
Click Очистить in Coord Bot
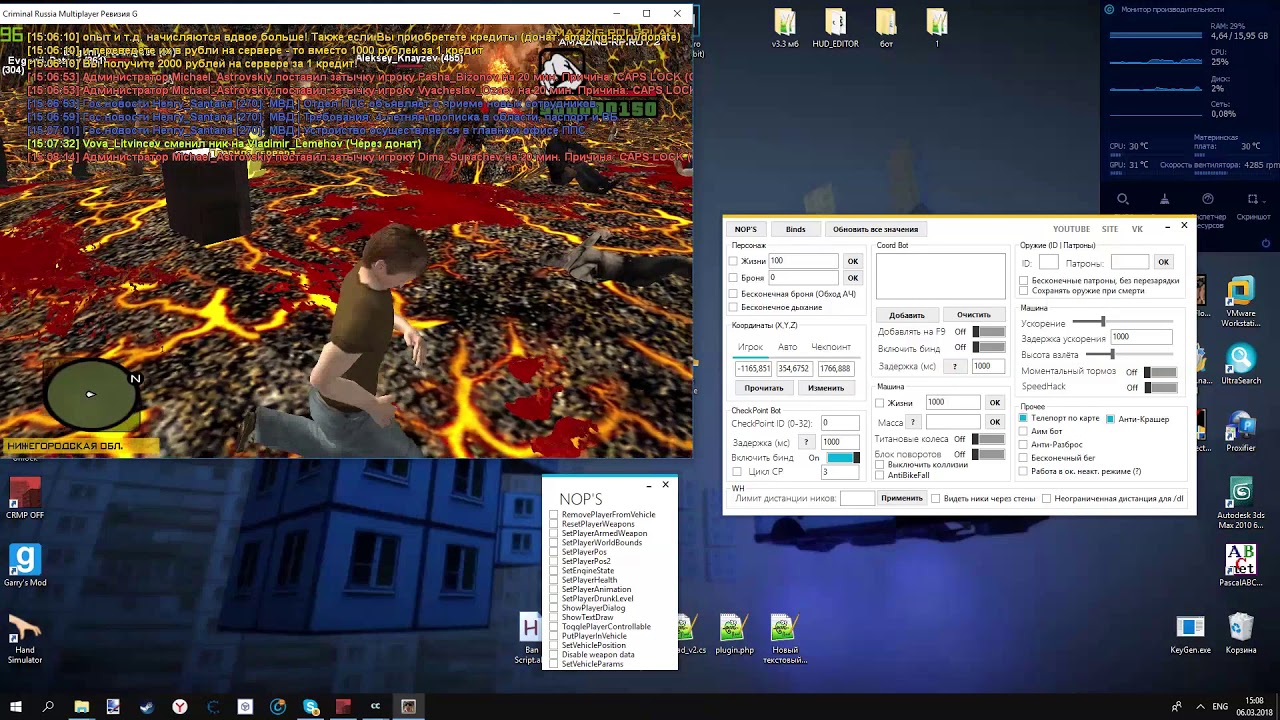pyautogui.click(x=973, y=315)
